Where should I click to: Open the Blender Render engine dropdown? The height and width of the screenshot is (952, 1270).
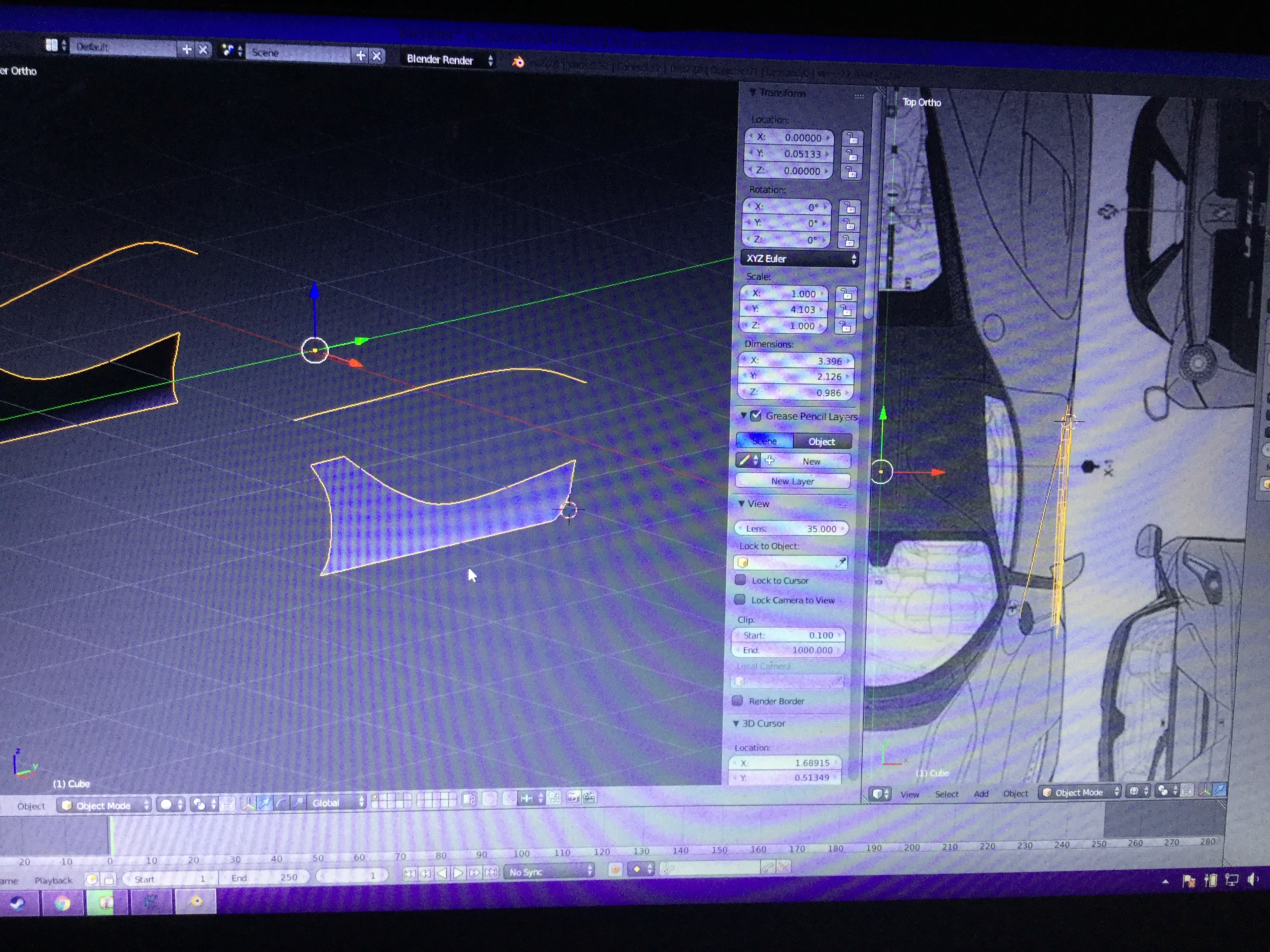(449, 59)
